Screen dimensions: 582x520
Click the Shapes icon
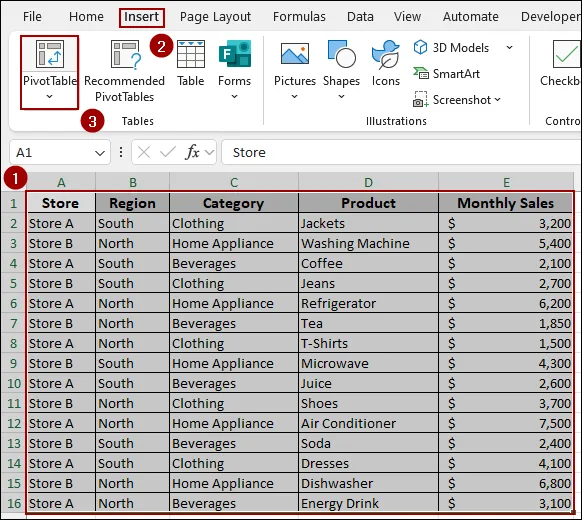coord(341,54)
